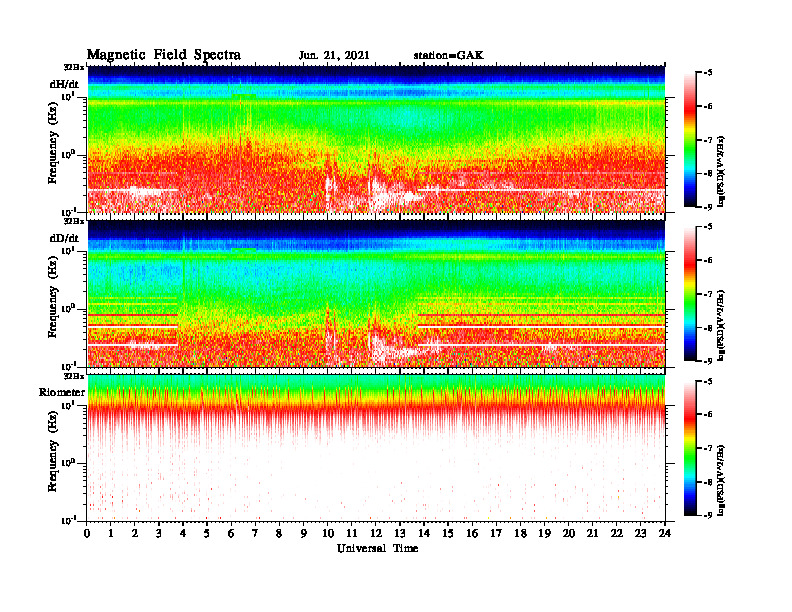Click the 32Hz label above dH/dt
Screen dimensions: 792x612
click(74, 67)
